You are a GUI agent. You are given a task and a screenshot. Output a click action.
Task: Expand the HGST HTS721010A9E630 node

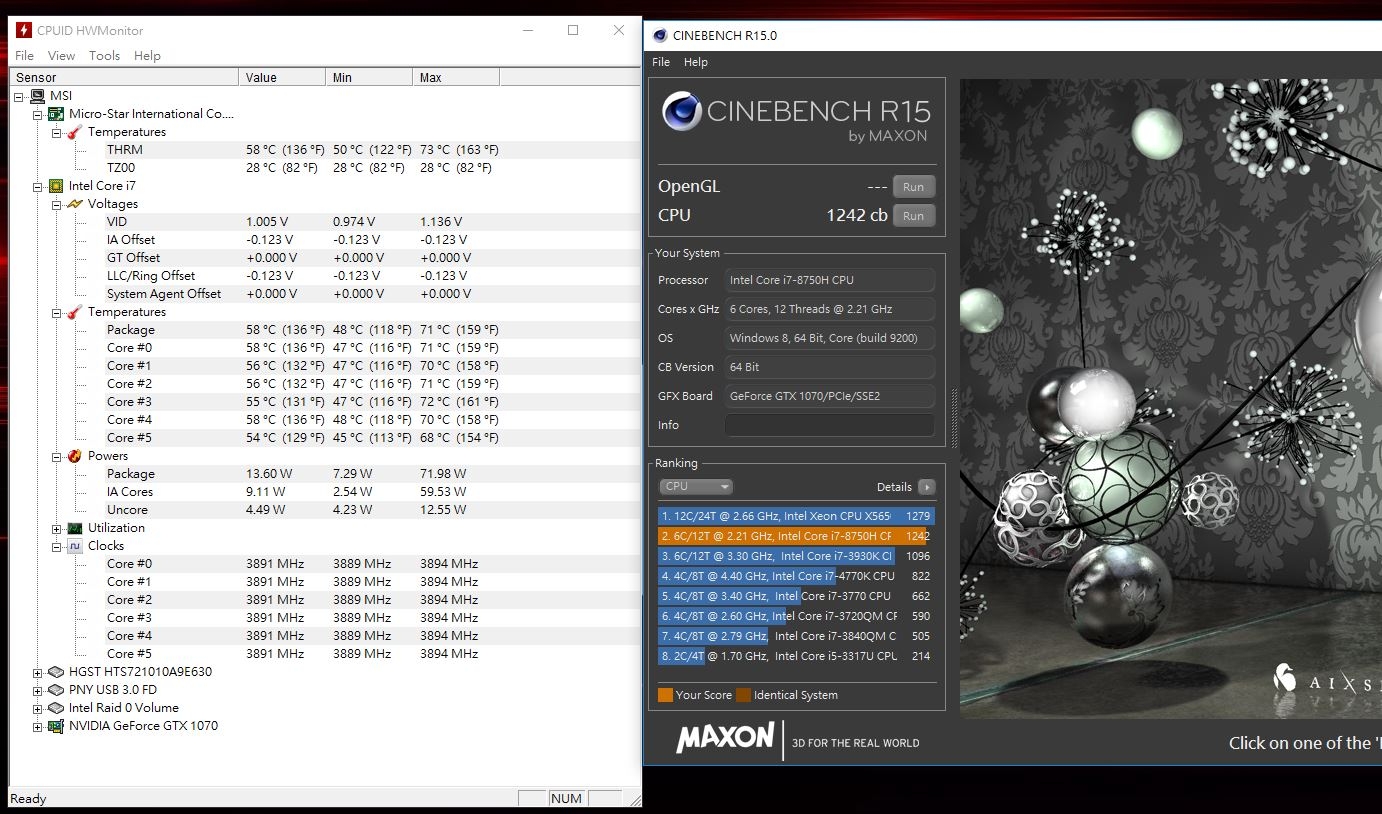coord(38,672)
